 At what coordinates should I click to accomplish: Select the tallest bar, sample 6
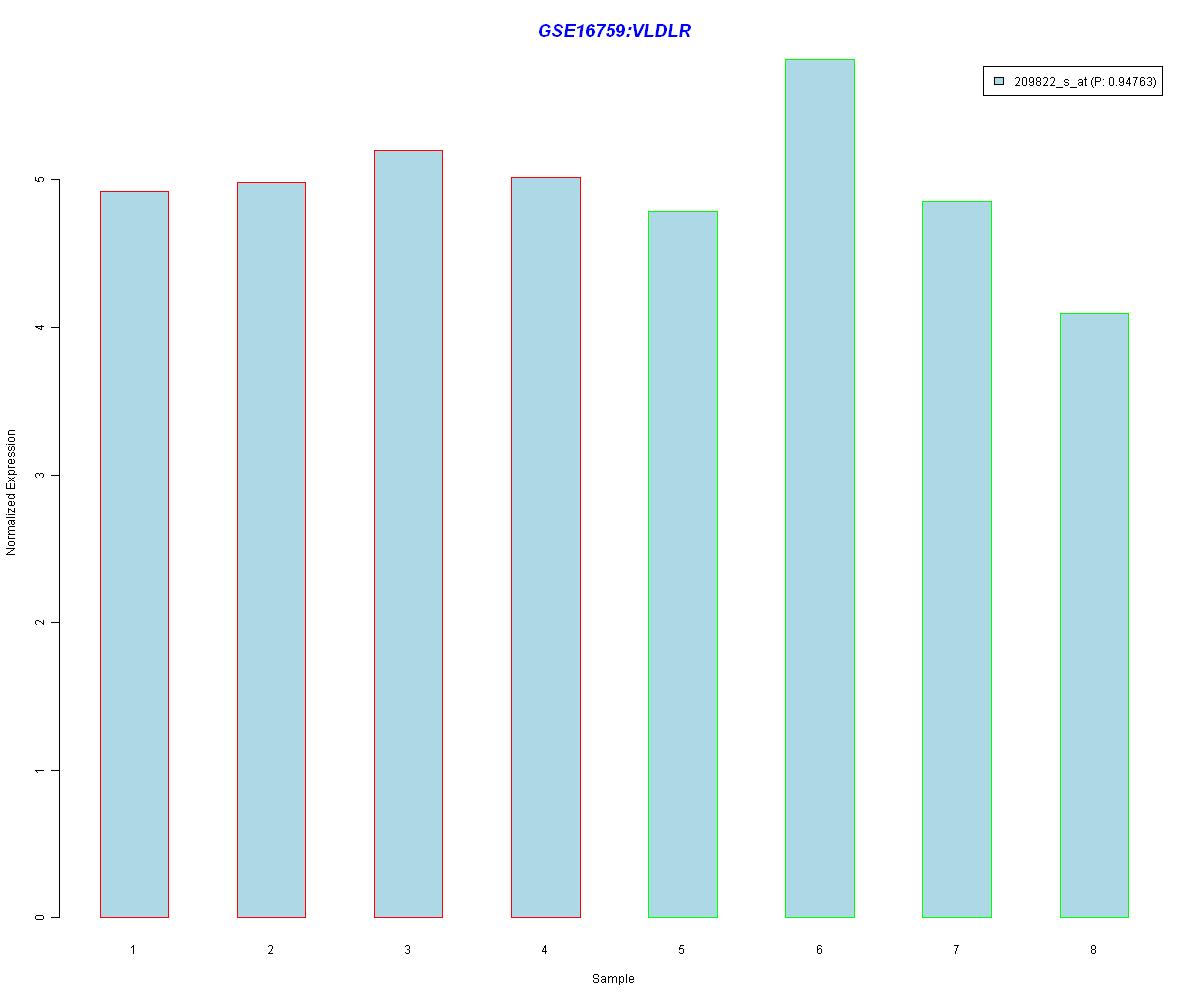(x=820, y=488)
